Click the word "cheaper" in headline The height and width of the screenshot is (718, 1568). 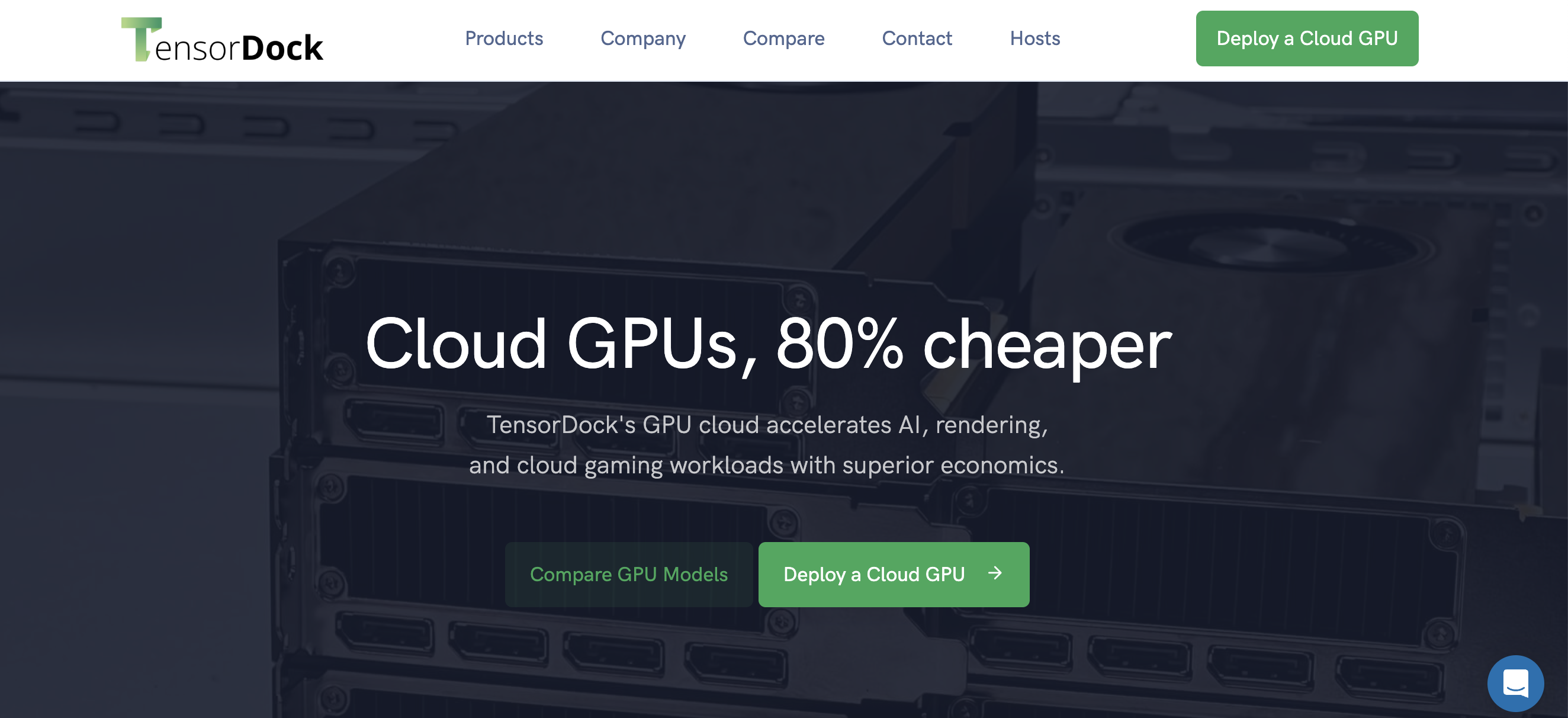pos(1047,346)
